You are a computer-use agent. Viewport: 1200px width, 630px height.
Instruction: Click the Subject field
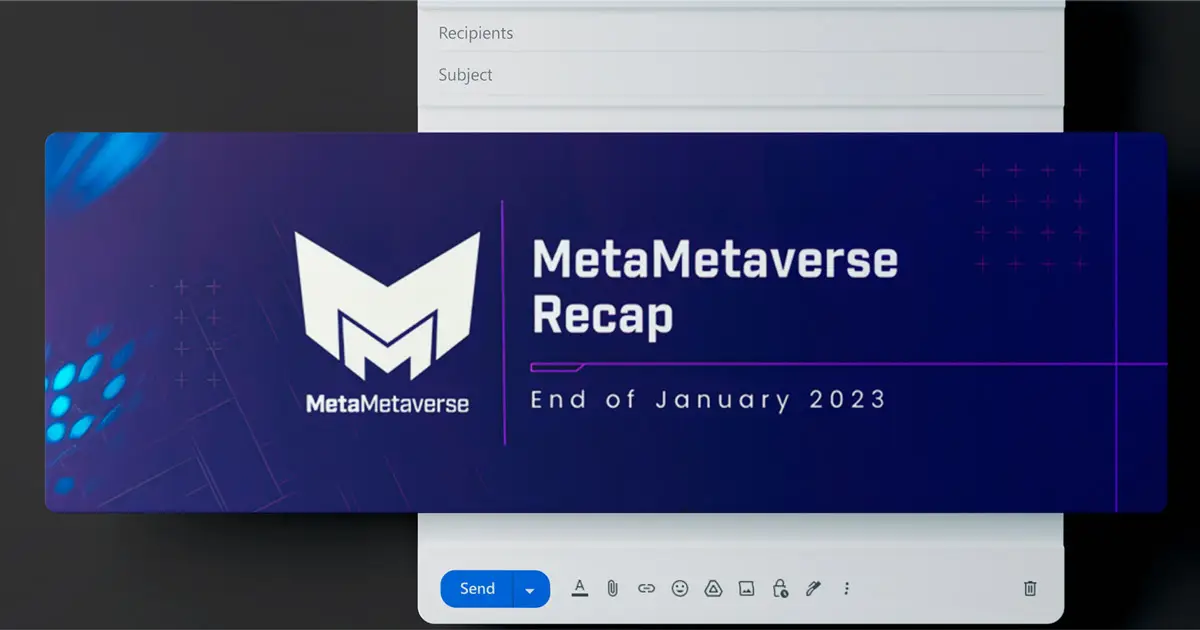coord(740,75)
